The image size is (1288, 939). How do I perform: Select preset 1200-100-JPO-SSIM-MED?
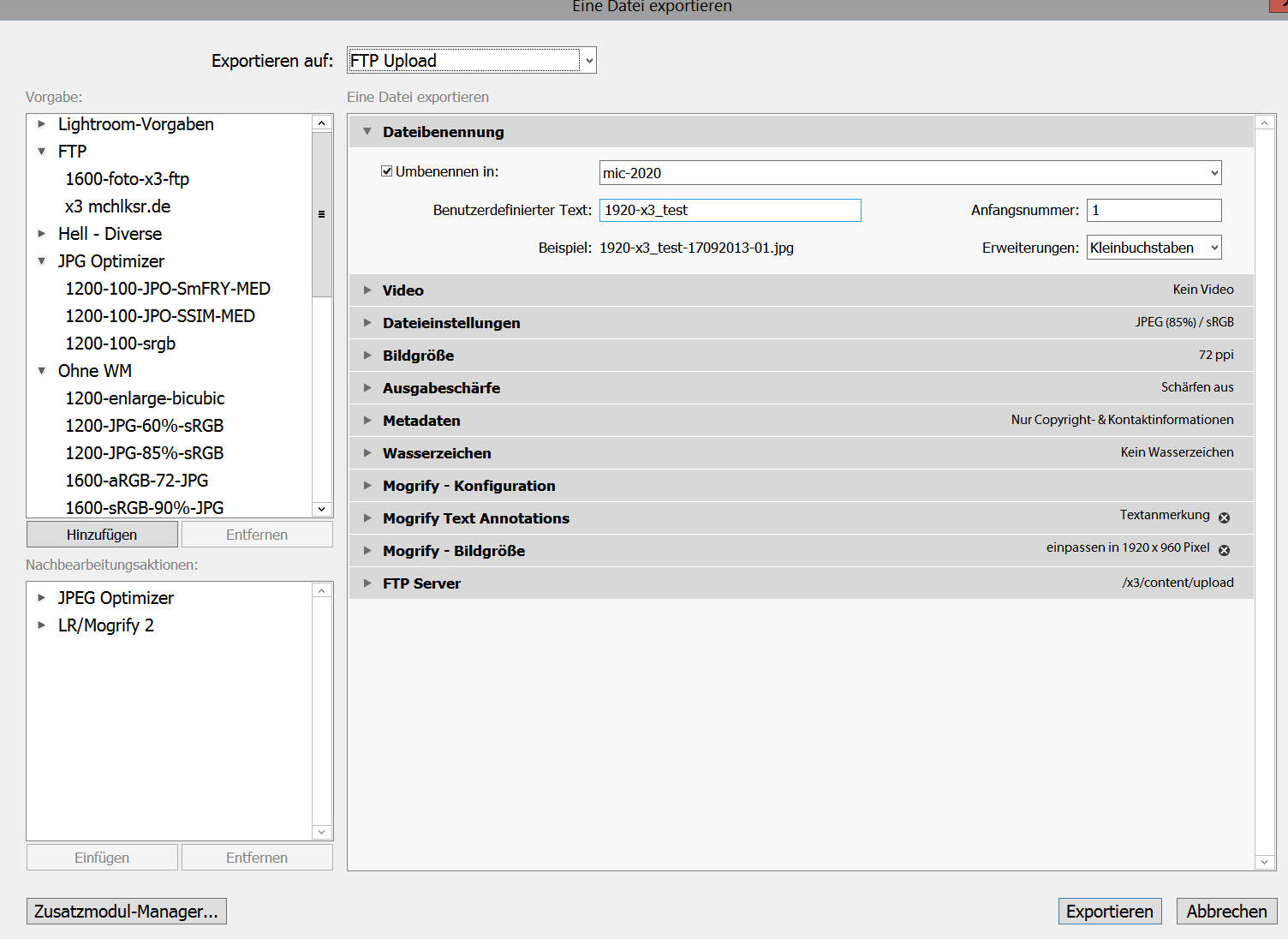click(160, 316)
